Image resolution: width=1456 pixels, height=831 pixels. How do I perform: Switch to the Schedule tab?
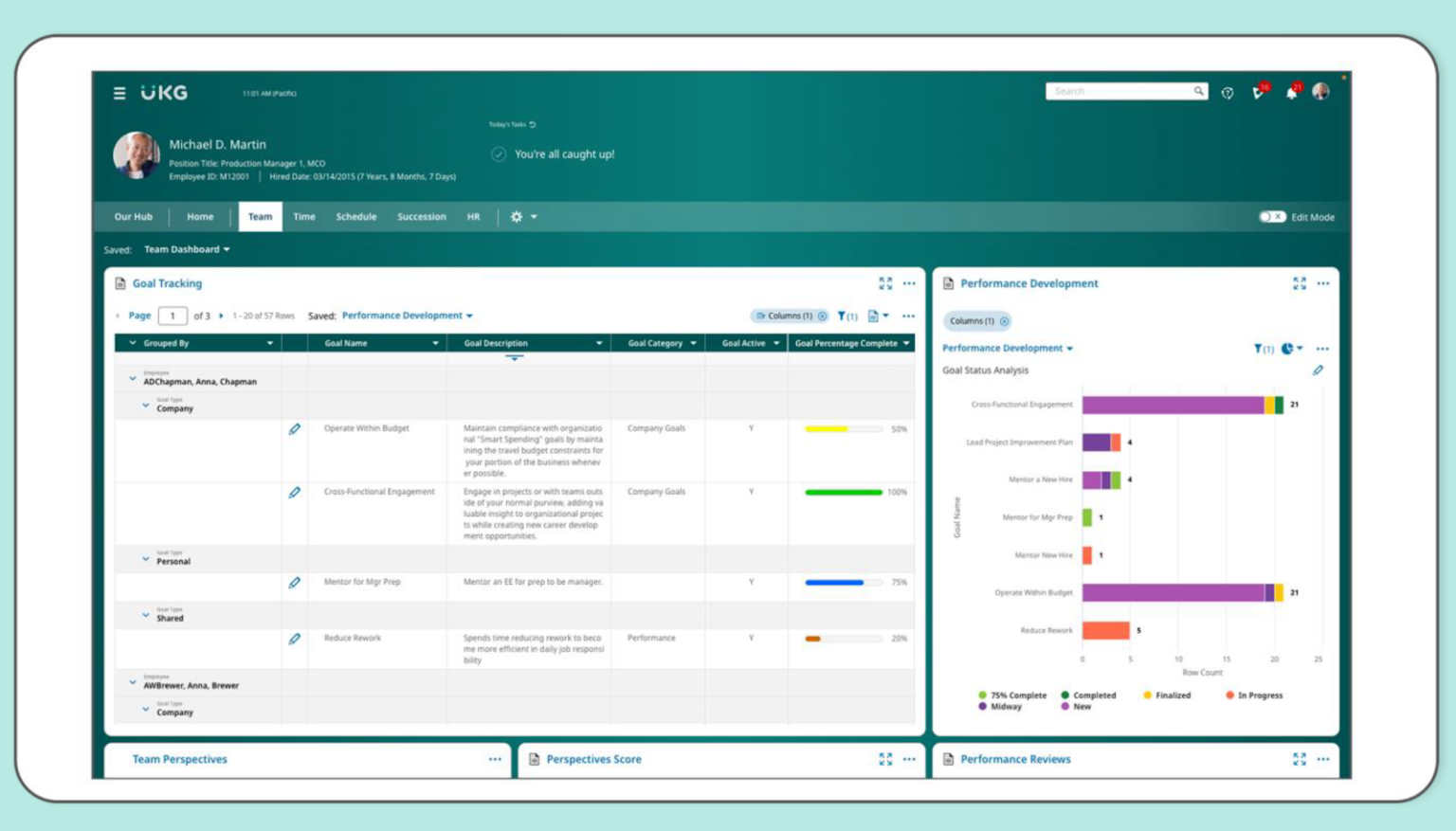[356, 217]
